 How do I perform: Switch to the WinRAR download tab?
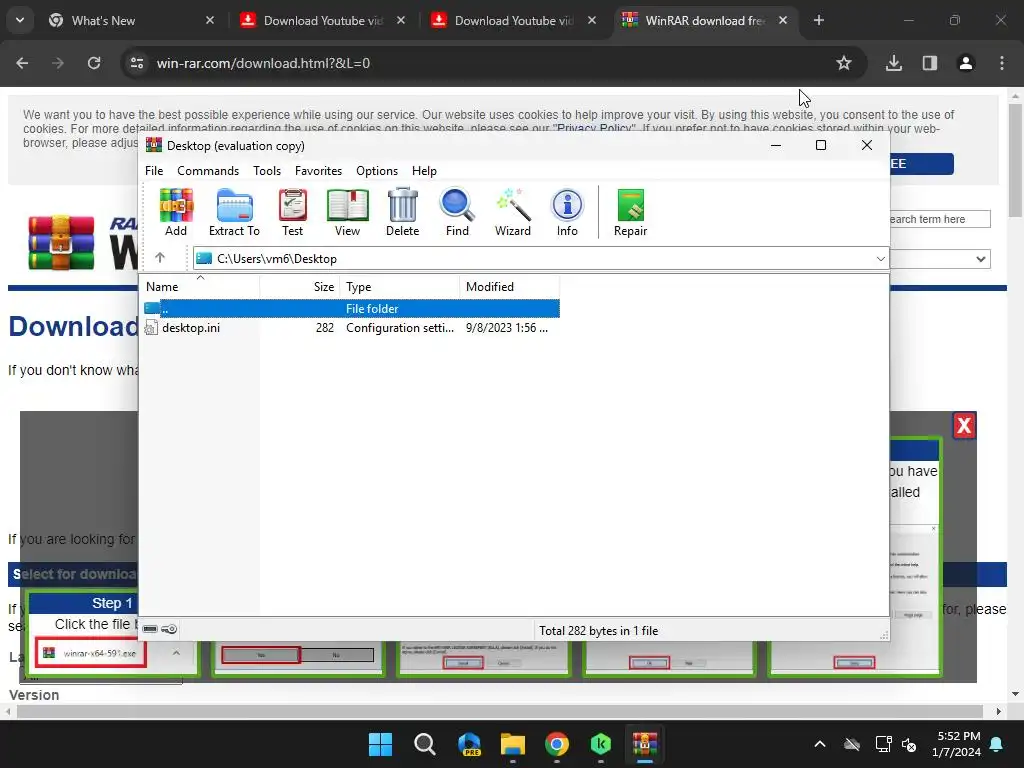click(705, 20)
